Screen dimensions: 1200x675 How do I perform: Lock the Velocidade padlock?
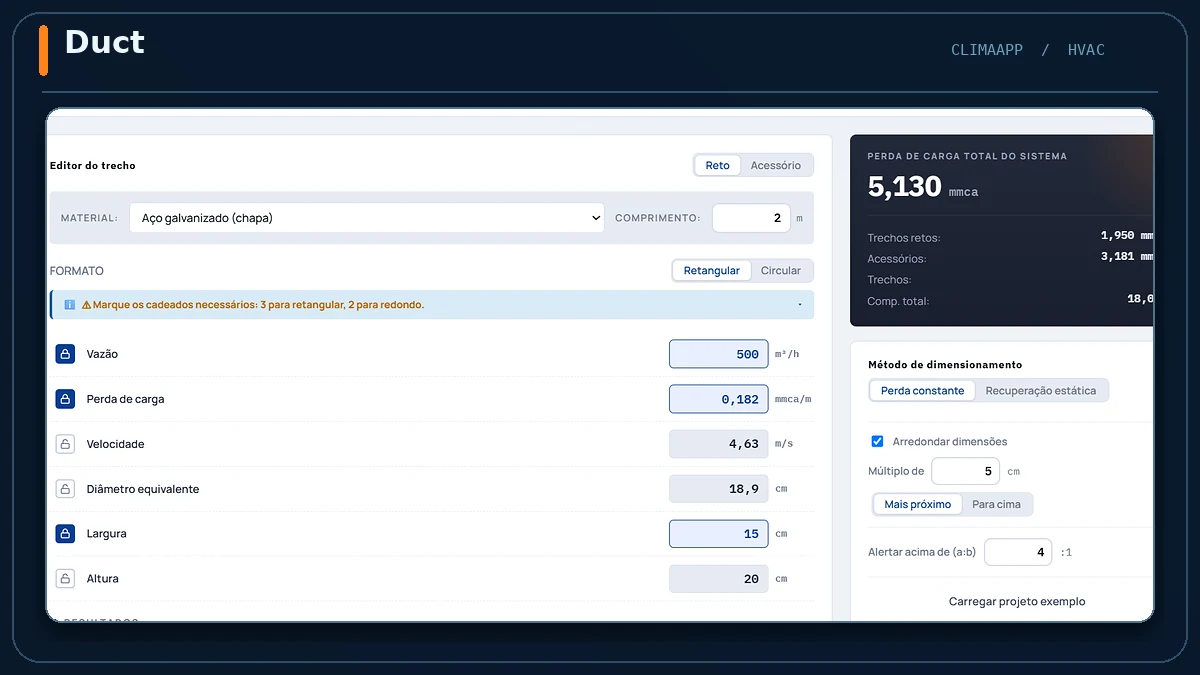tap(65, 444)
